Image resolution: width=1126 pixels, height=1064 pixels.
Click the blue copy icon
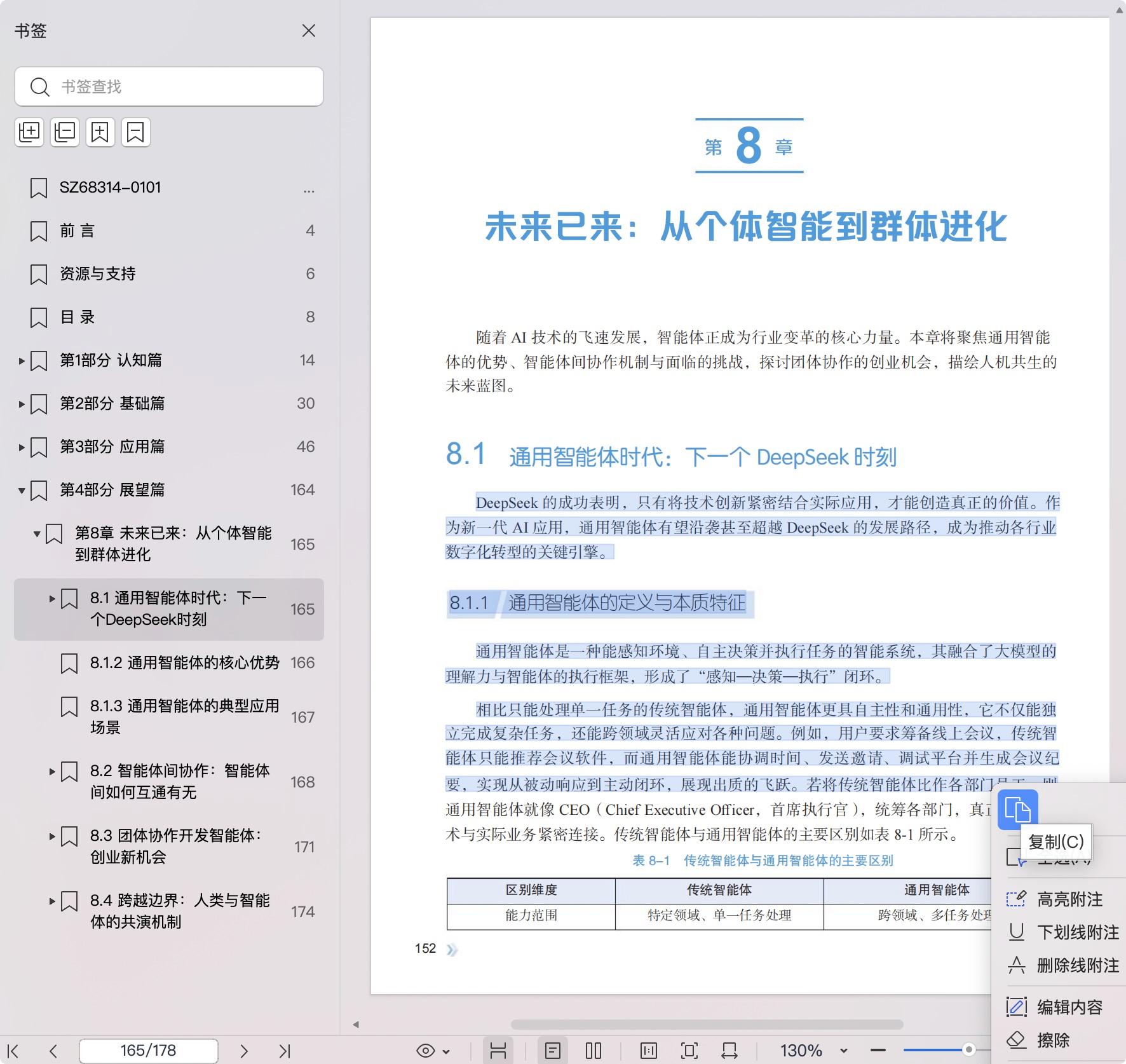(1017, 810)
